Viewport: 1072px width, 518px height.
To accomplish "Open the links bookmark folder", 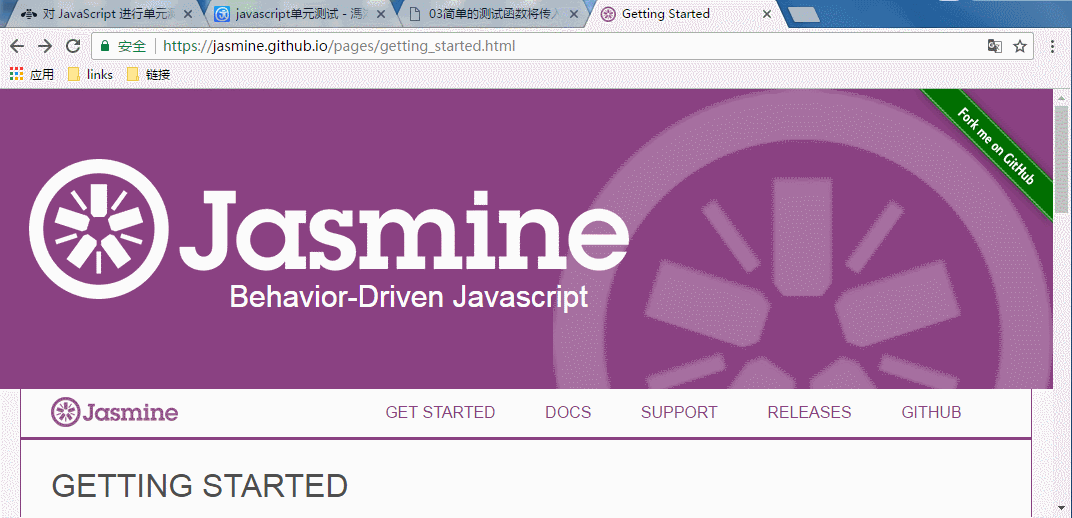I will point(90,74).
